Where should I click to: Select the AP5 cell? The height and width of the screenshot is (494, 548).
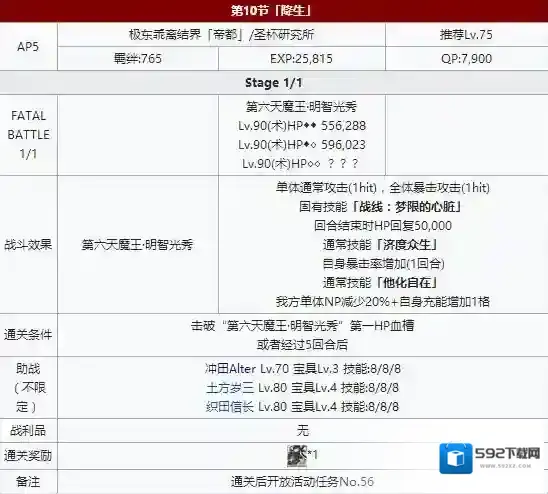[x=28, y=46]
